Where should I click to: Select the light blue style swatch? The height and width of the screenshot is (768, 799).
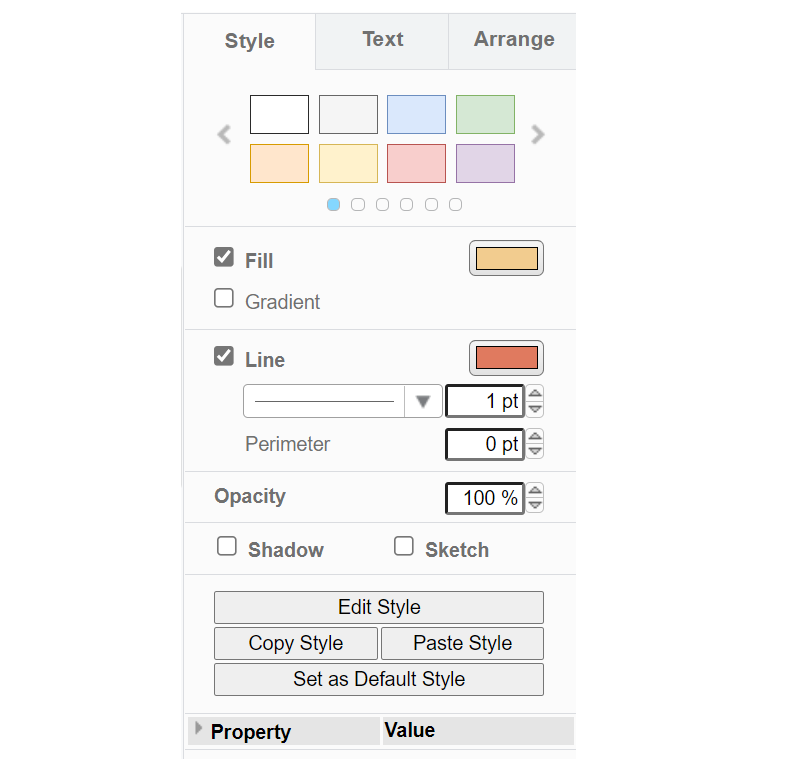point(416,115)
